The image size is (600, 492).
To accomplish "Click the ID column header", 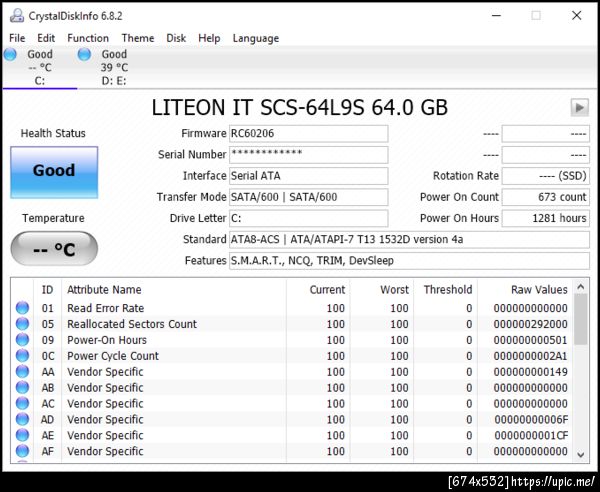I will (x=47, y=290).
